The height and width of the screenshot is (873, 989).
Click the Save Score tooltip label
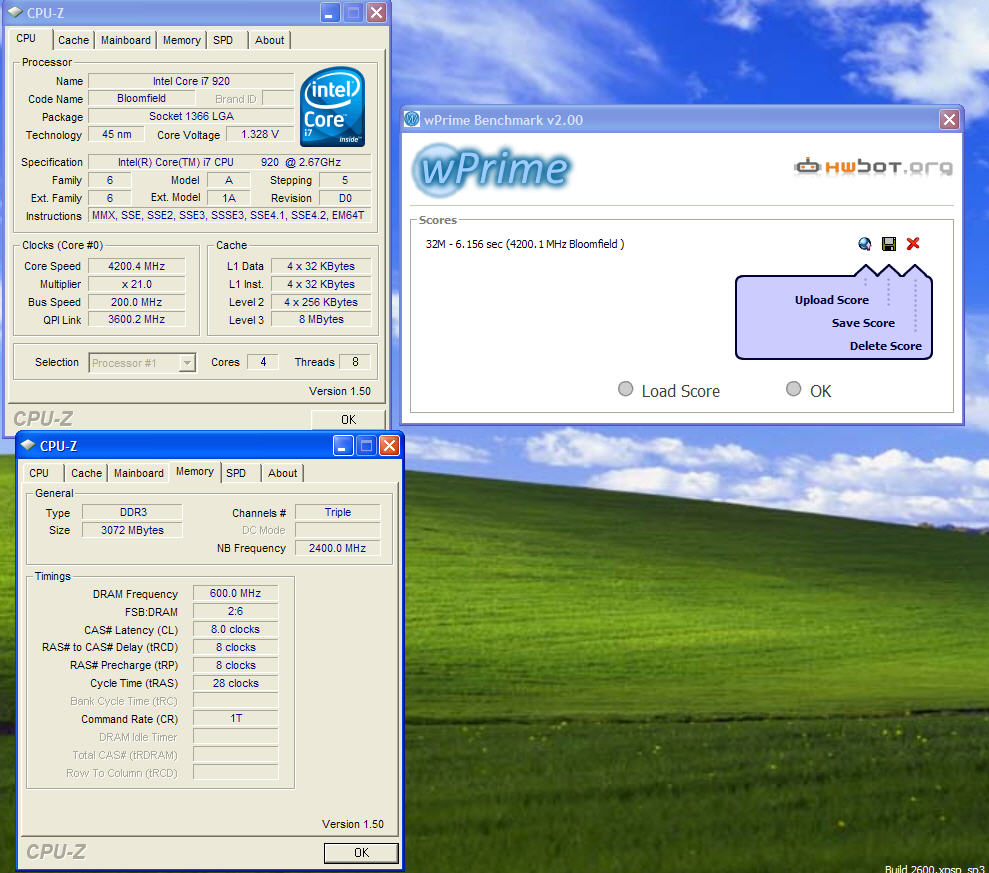(863, 323)
